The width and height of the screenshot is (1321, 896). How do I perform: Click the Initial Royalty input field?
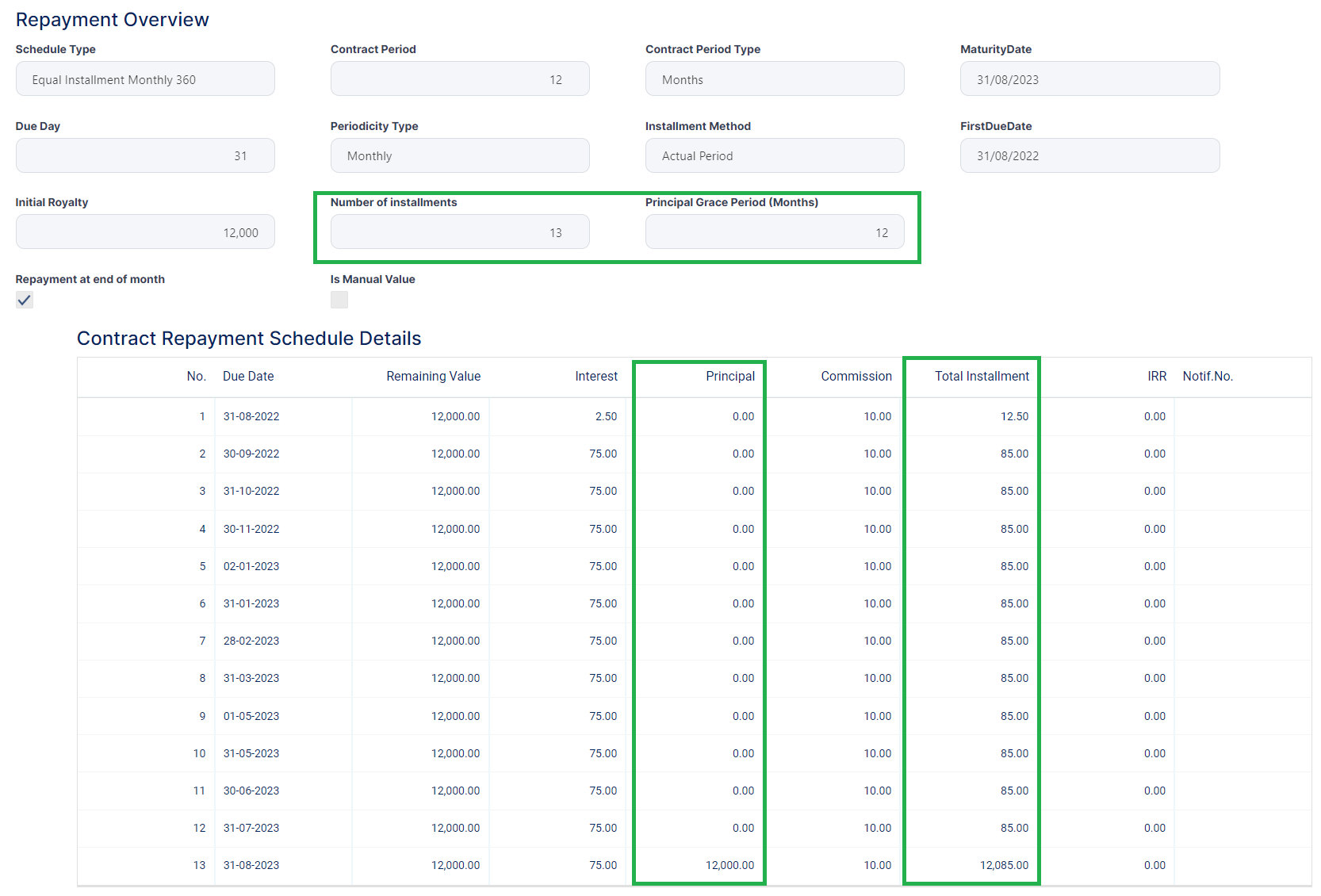145,232
